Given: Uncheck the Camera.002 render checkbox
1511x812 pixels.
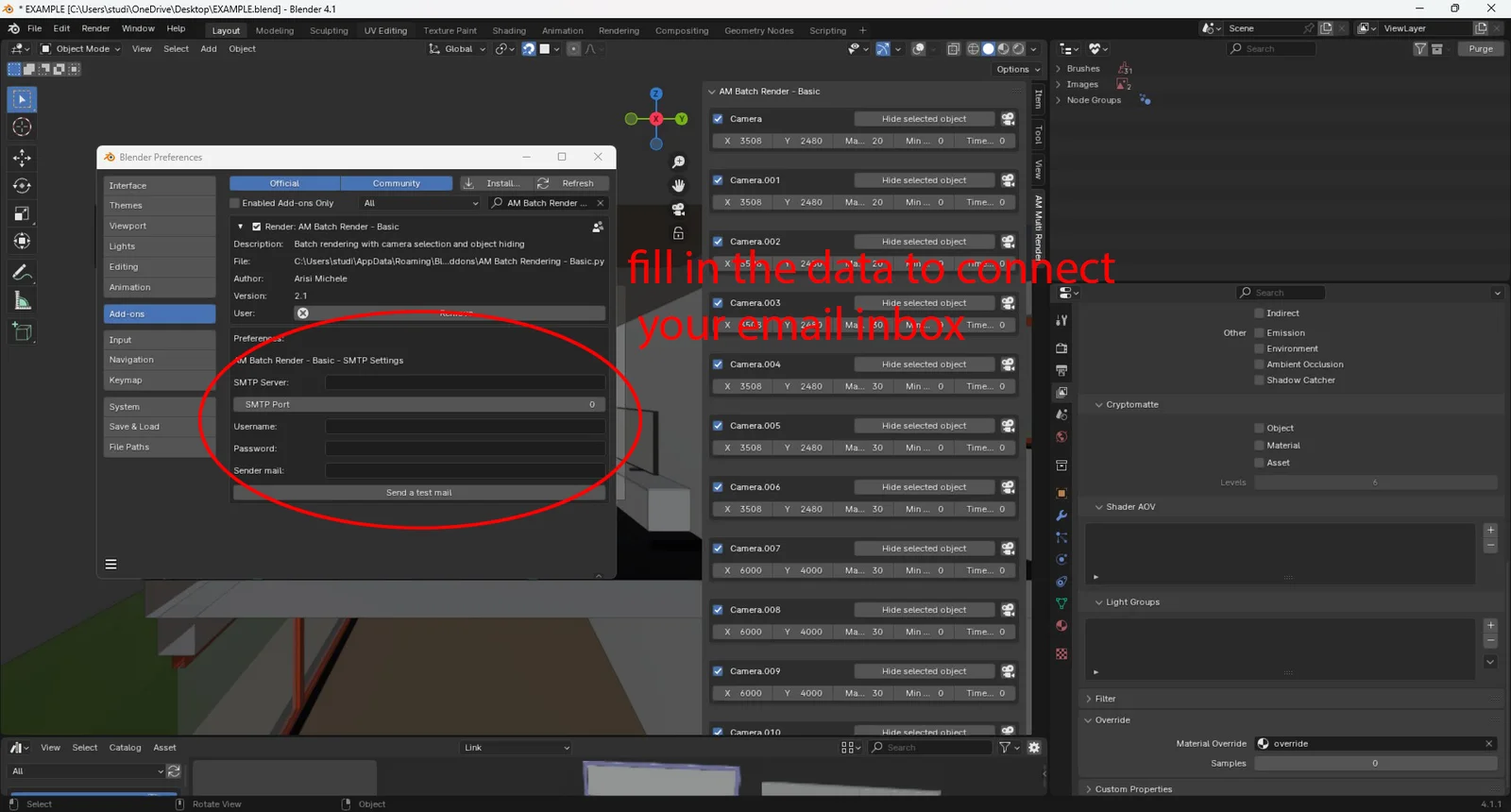Looking at the screenshot, I should coord(718,242).
